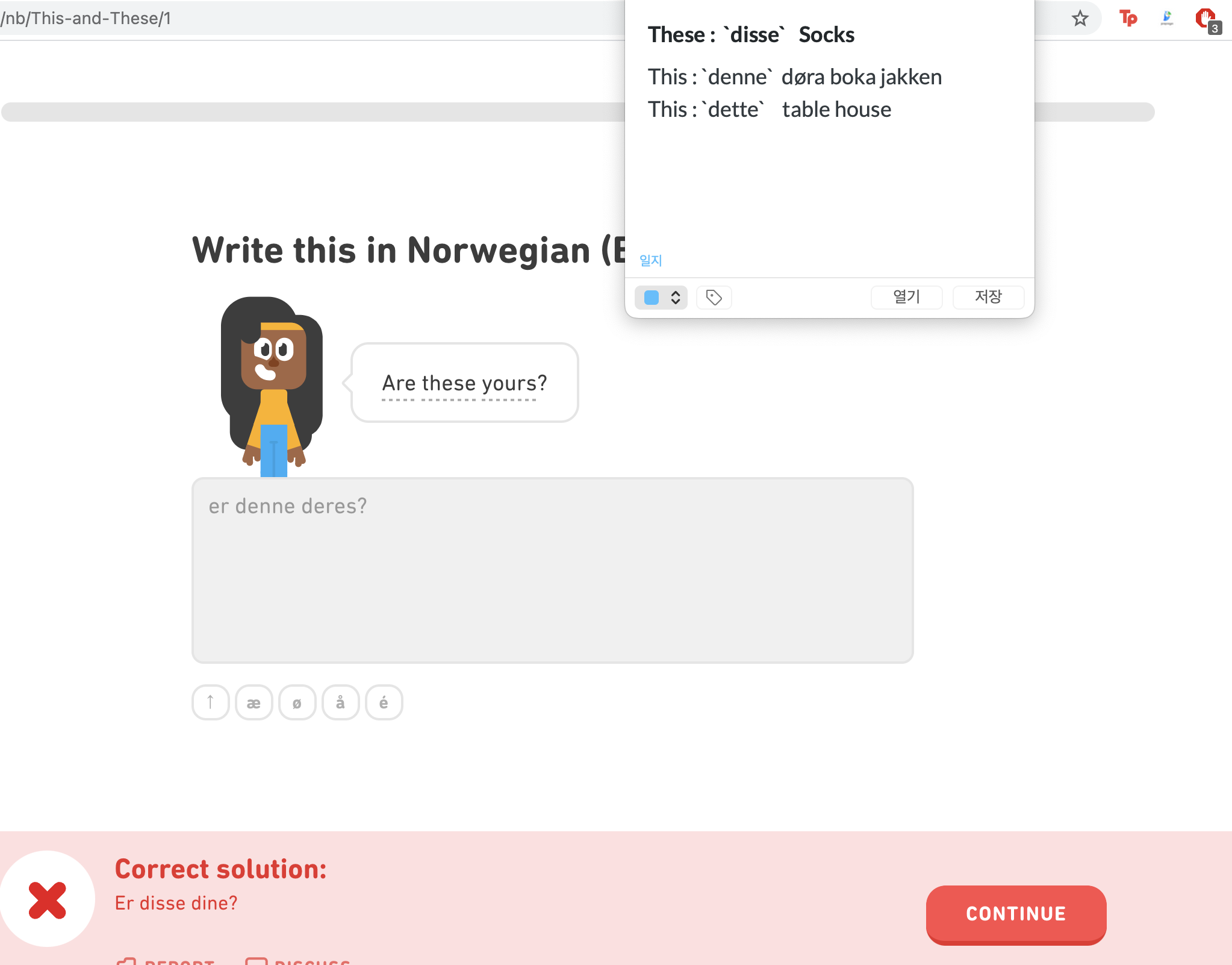Click the tag icon in the note popup
This screenshot has height=965, width=1232.
[714, 298]
